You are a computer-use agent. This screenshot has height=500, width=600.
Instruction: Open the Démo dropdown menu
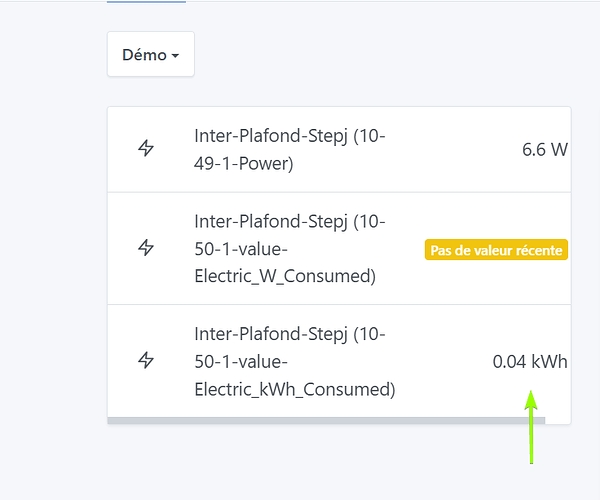click(x=150, y=55)
